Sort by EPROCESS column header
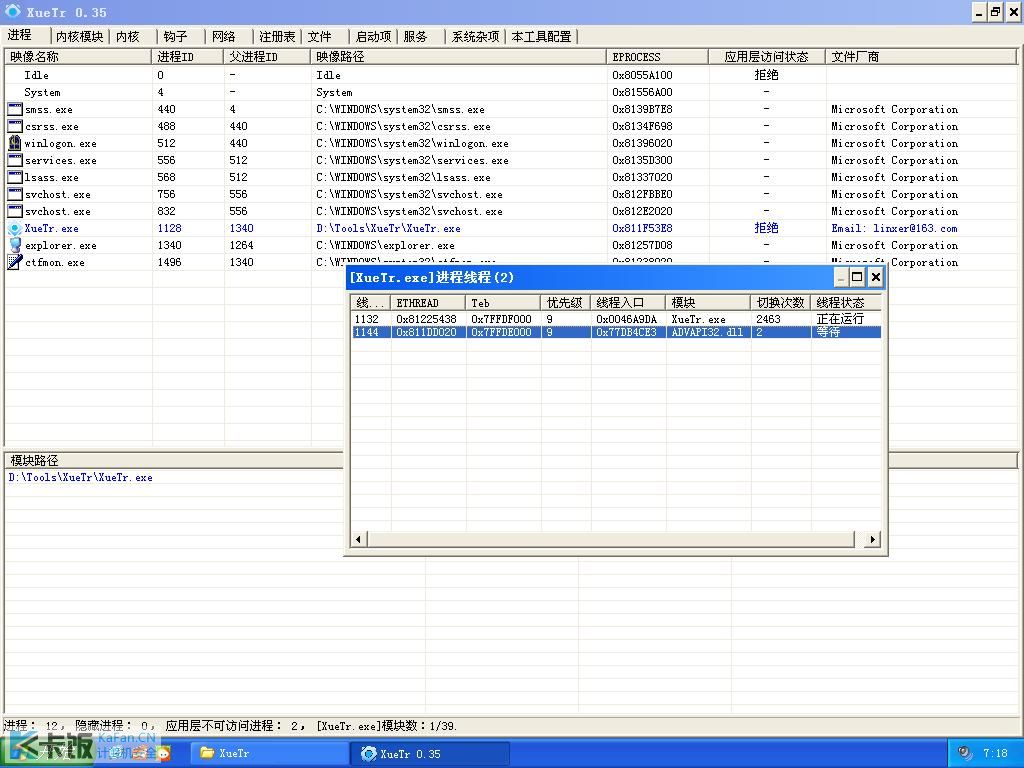 pyautogui.click(x=658, y=57)
